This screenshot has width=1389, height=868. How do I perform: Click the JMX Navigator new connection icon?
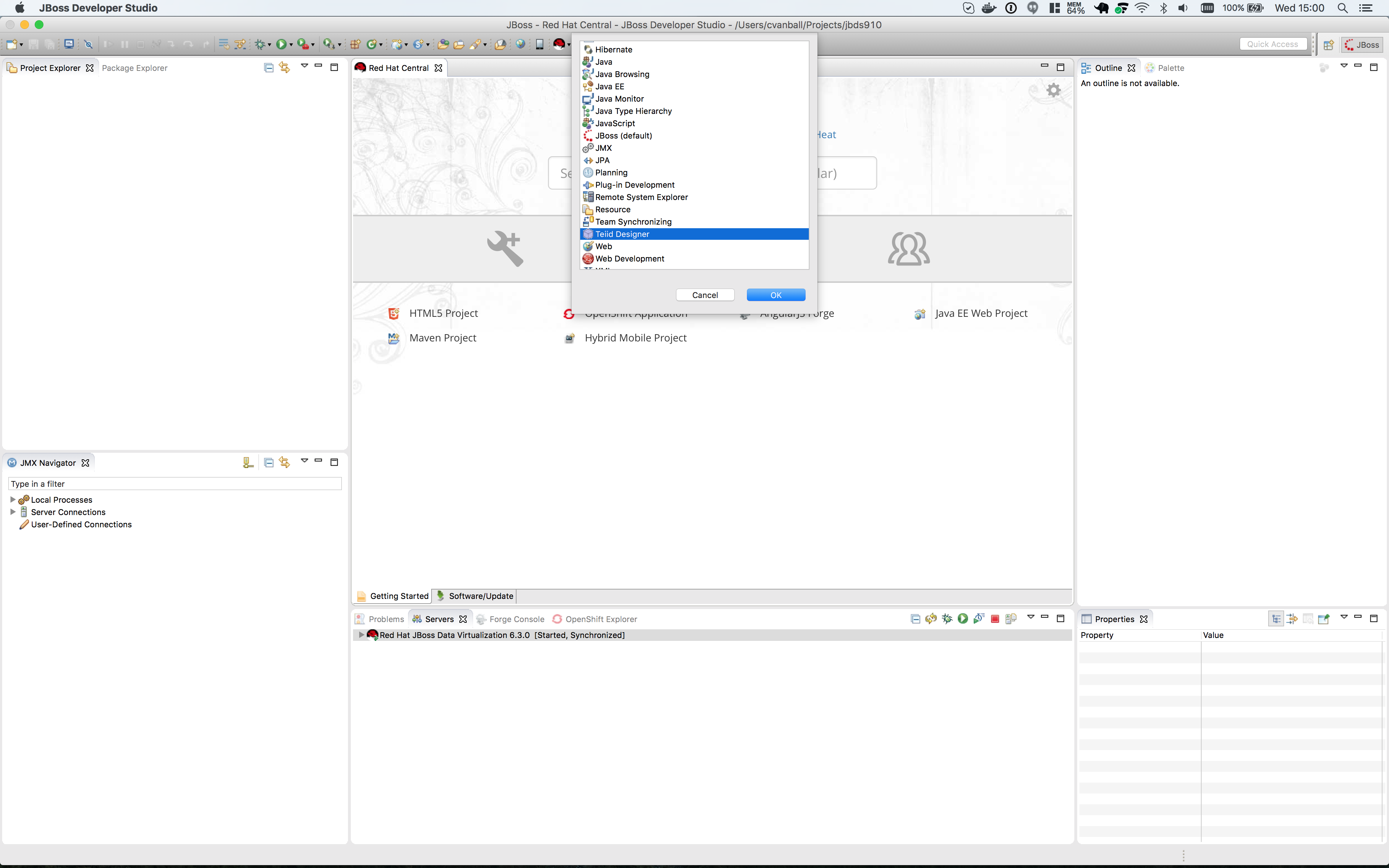[x=248, y=463]
